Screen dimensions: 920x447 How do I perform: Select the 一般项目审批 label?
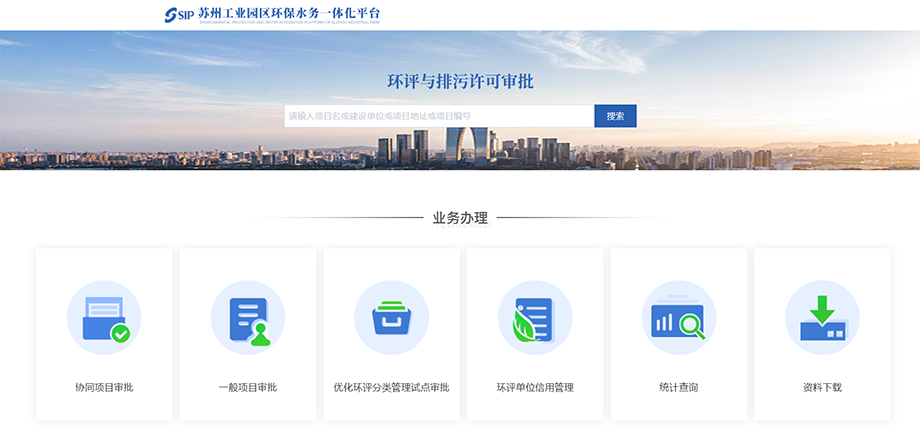point(247,387)
